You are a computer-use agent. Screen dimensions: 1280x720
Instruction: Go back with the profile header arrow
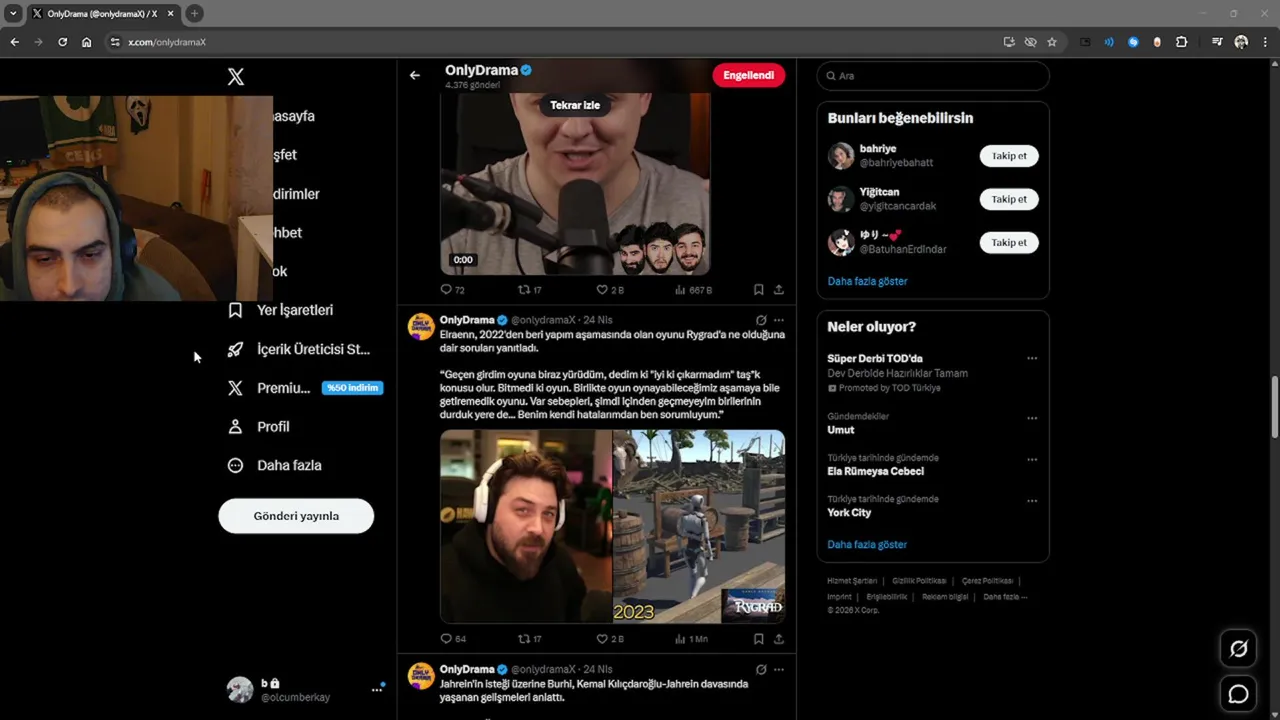coord(415,75)
